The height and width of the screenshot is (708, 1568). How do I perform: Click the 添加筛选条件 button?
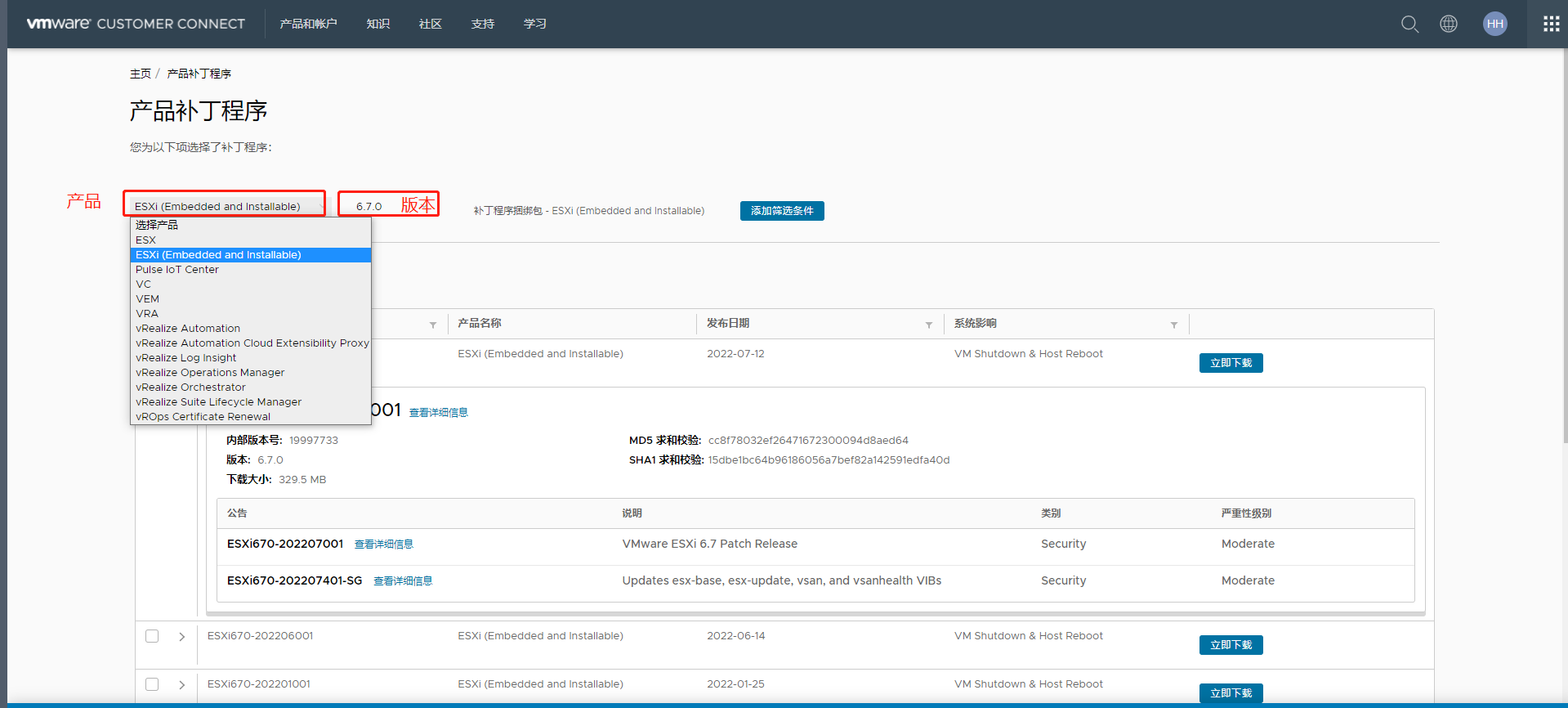[x=782, y=211]
